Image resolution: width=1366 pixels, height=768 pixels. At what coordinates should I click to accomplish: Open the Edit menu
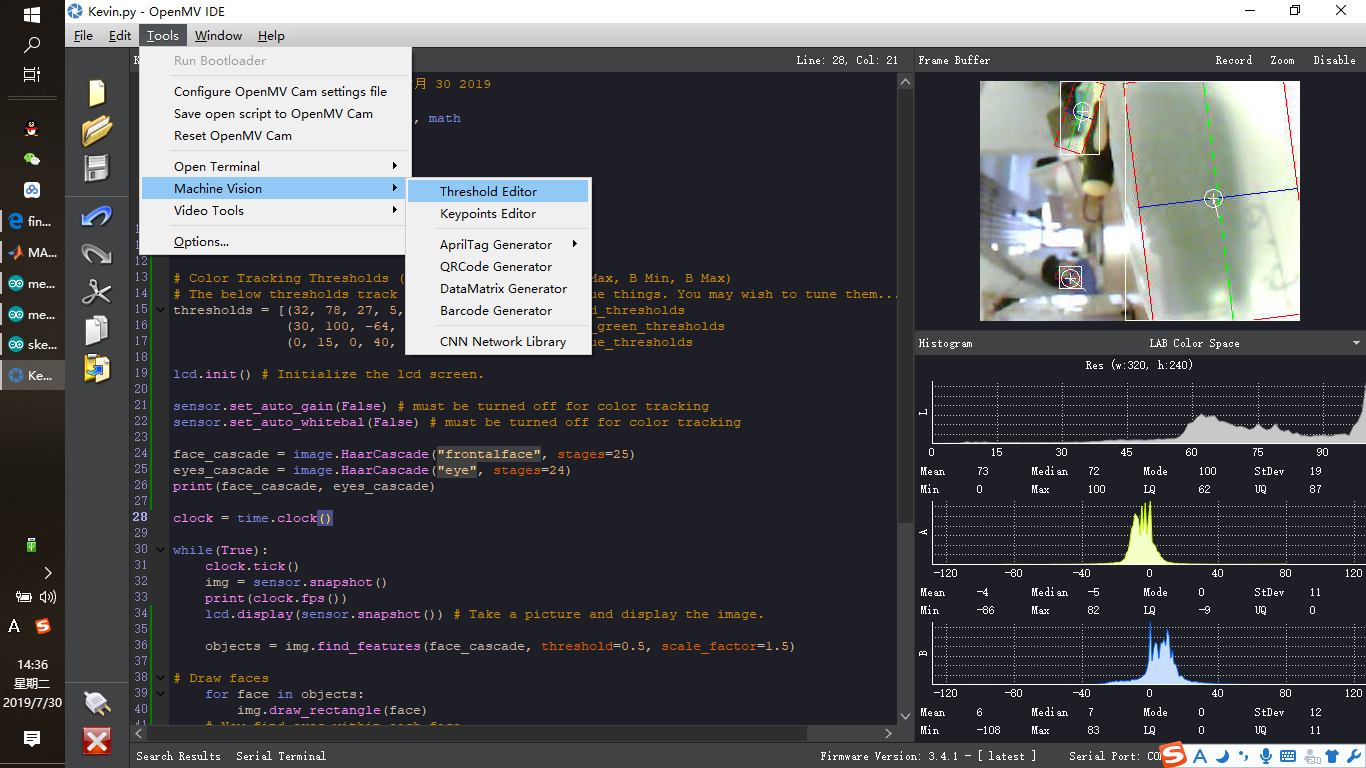pos(120,35)
